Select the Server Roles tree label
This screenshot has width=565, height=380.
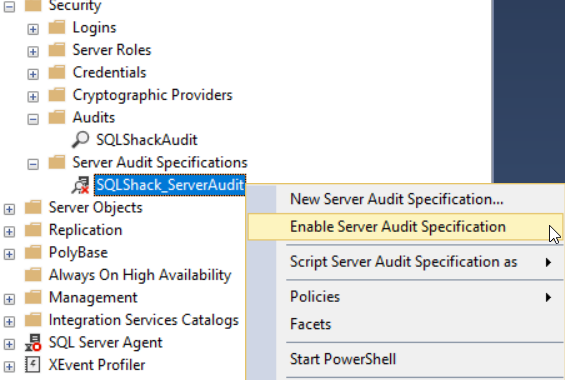point(112,50)
